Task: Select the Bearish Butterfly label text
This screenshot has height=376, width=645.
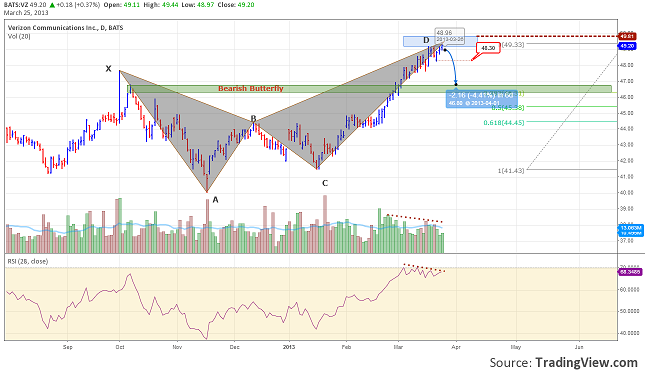Action: [x=251, y=88]
